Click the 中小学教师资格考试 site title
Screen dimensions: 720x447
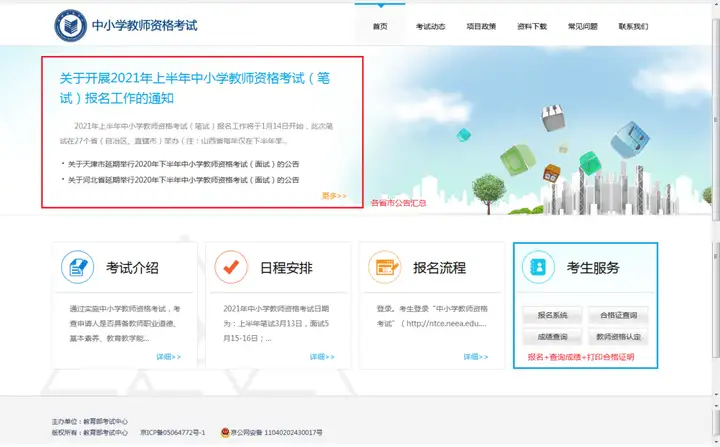coord(145,25)
